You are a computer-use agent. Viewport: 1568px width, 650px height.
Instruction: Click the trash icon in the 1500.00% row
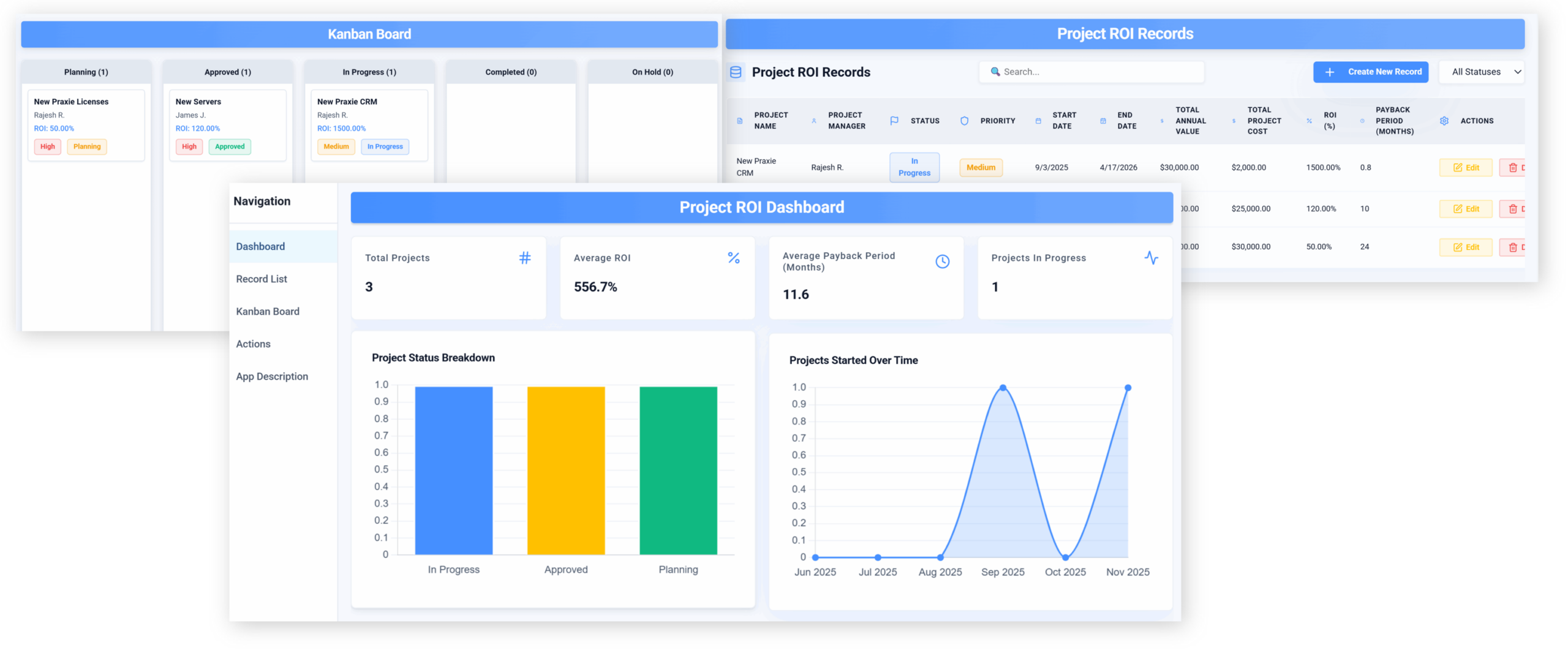(1513, 168)
